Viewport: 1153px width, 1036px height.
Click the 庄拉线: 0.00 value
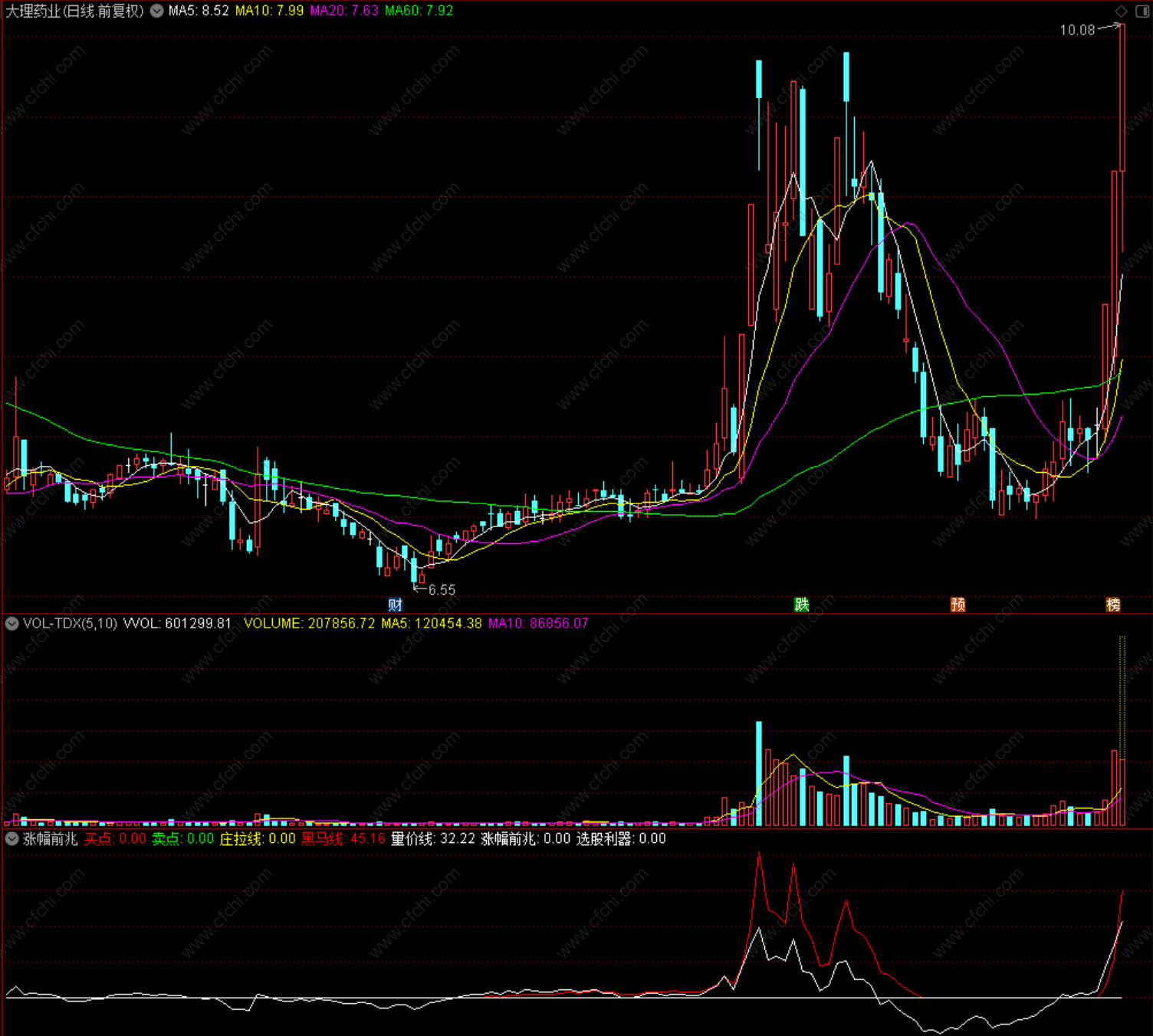click(x=258, y=839)
